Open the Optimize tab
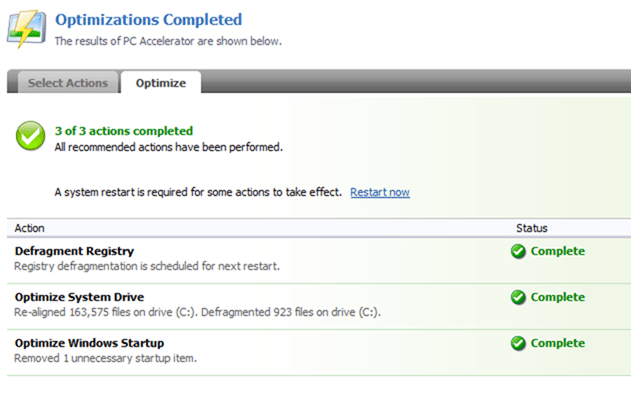The height and width of the screenshot is (398, 631). (x=161, y=82)
